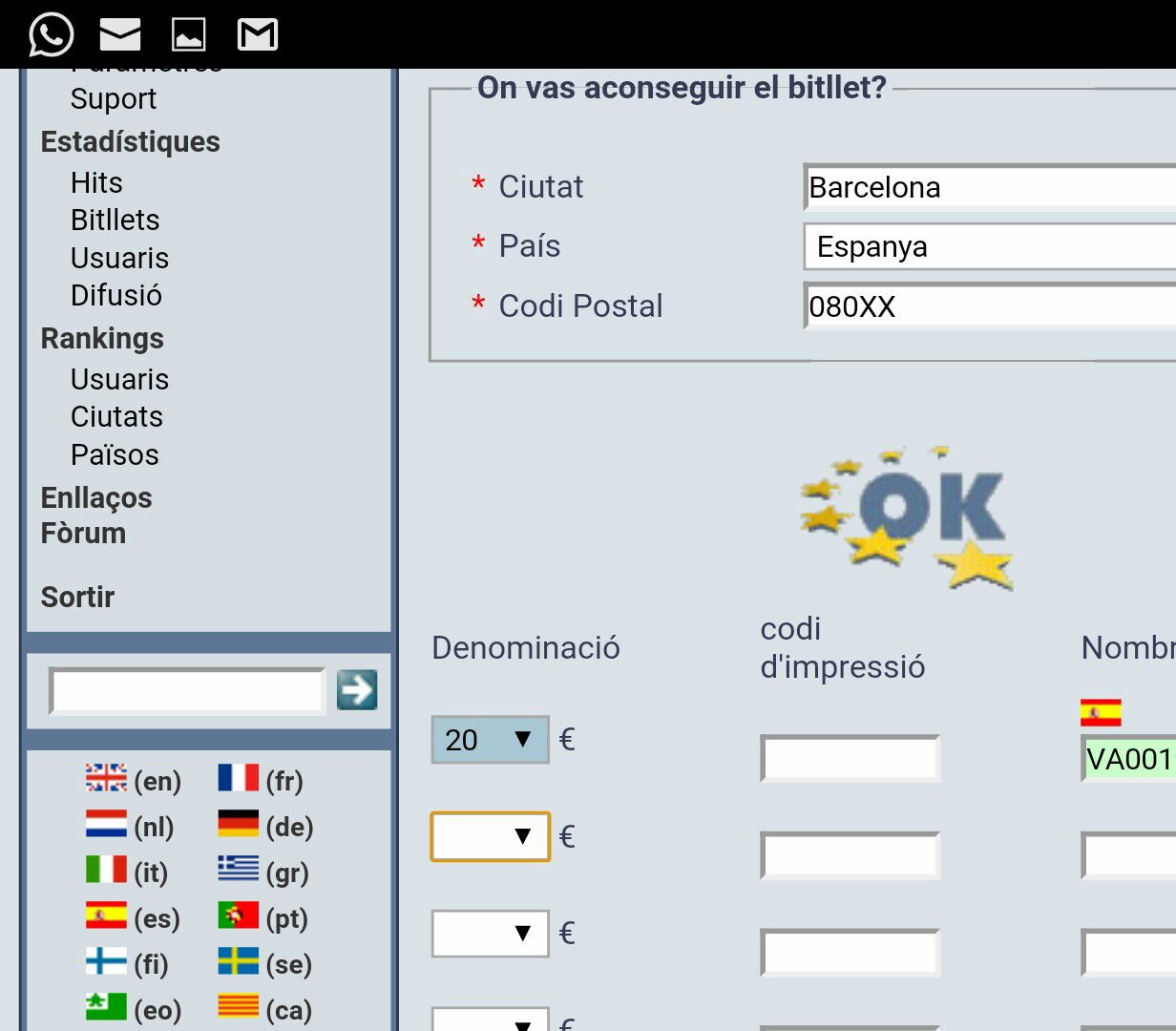
Task: Select the Finnish flag language
Action: (106, 961)
